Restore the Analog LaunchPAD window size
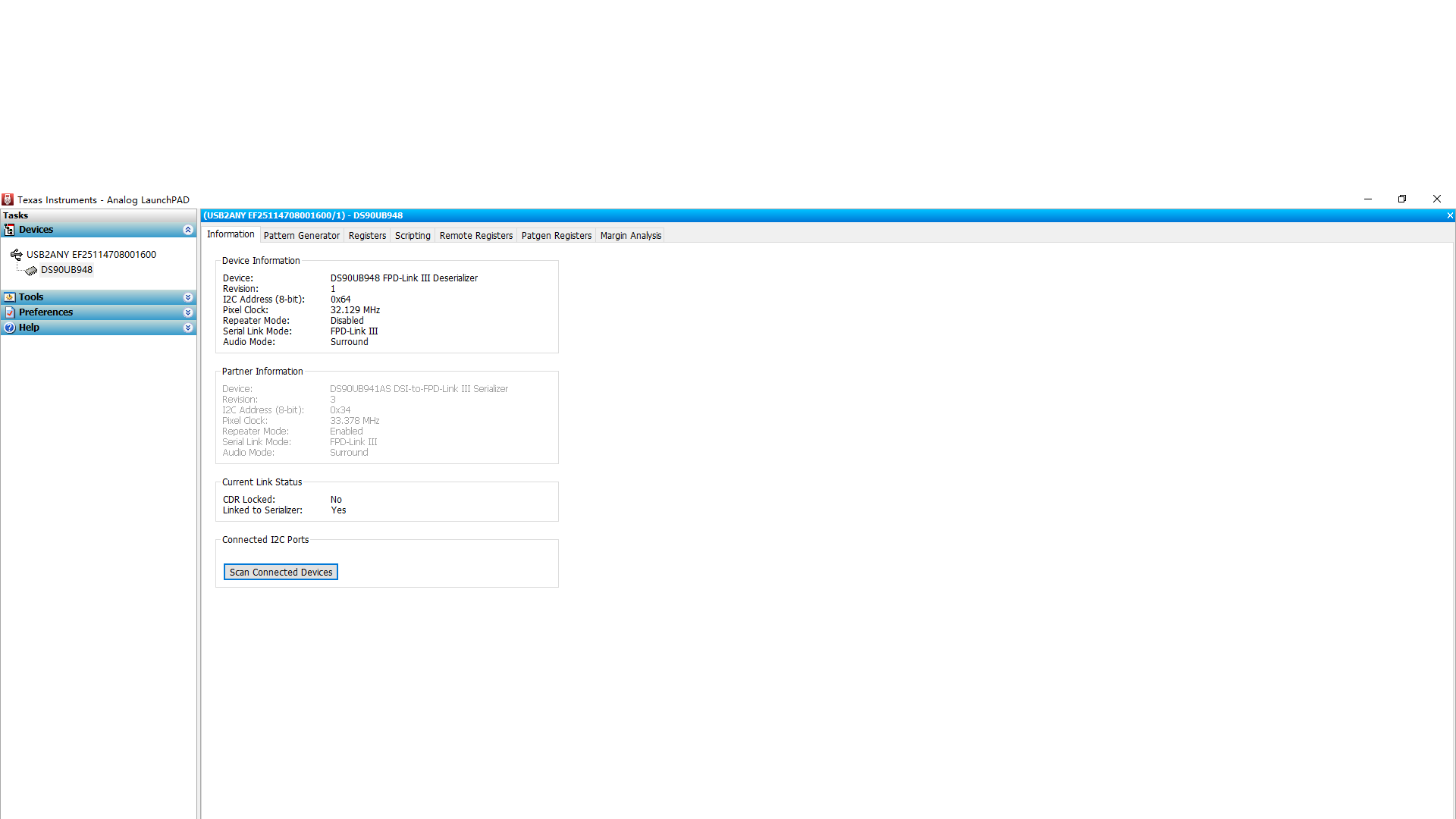This screenshot has height=819, width=1456. [1402, 199]
